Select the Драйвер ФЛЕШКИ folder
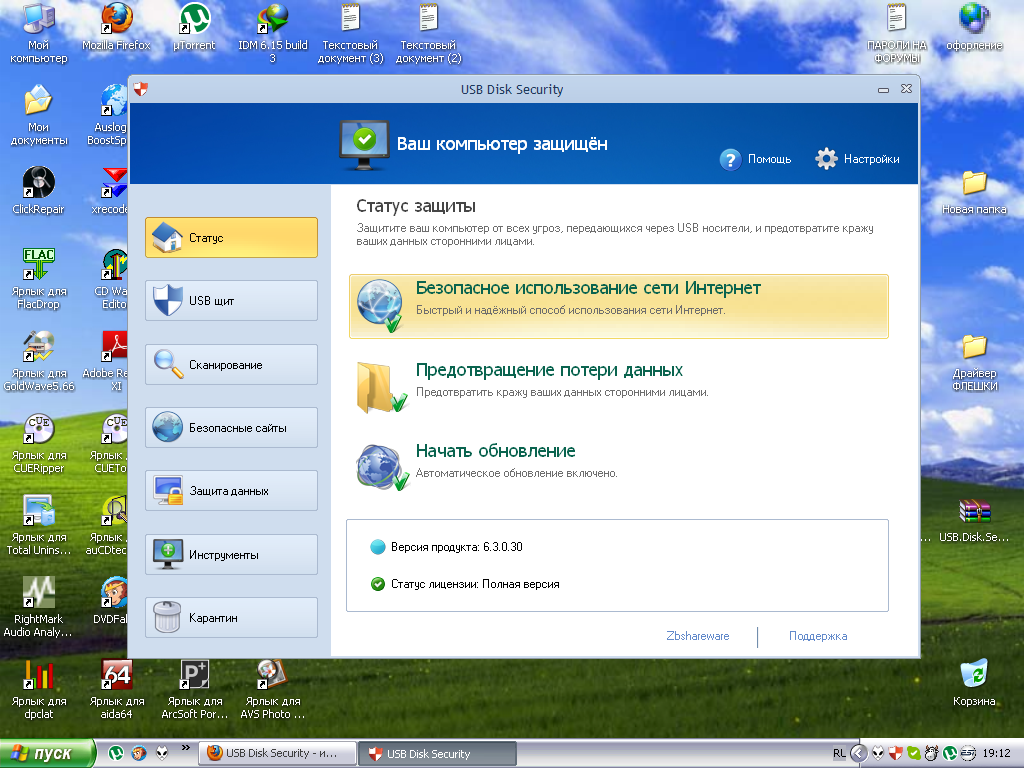Image resolution: width=1024 pixels, height=768 pixels. coord(974,362)
